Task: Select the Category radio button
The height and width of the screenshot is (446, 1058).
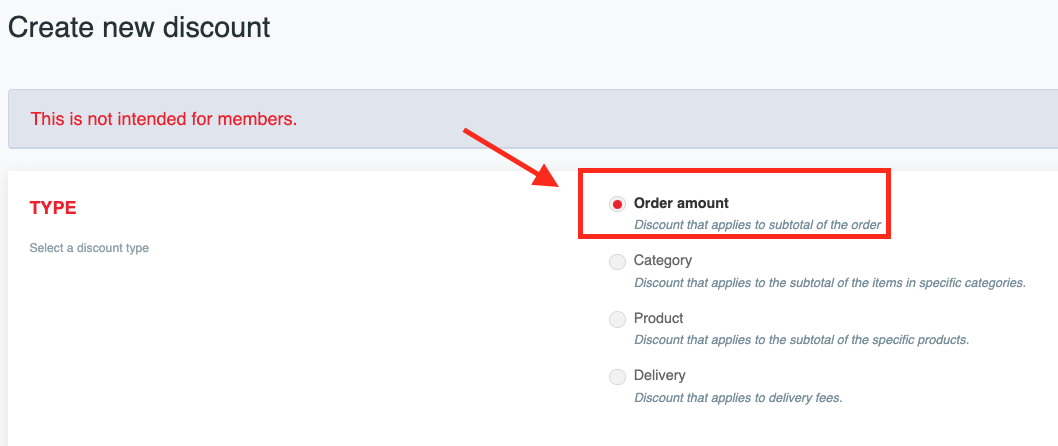Action: (617, 262)
